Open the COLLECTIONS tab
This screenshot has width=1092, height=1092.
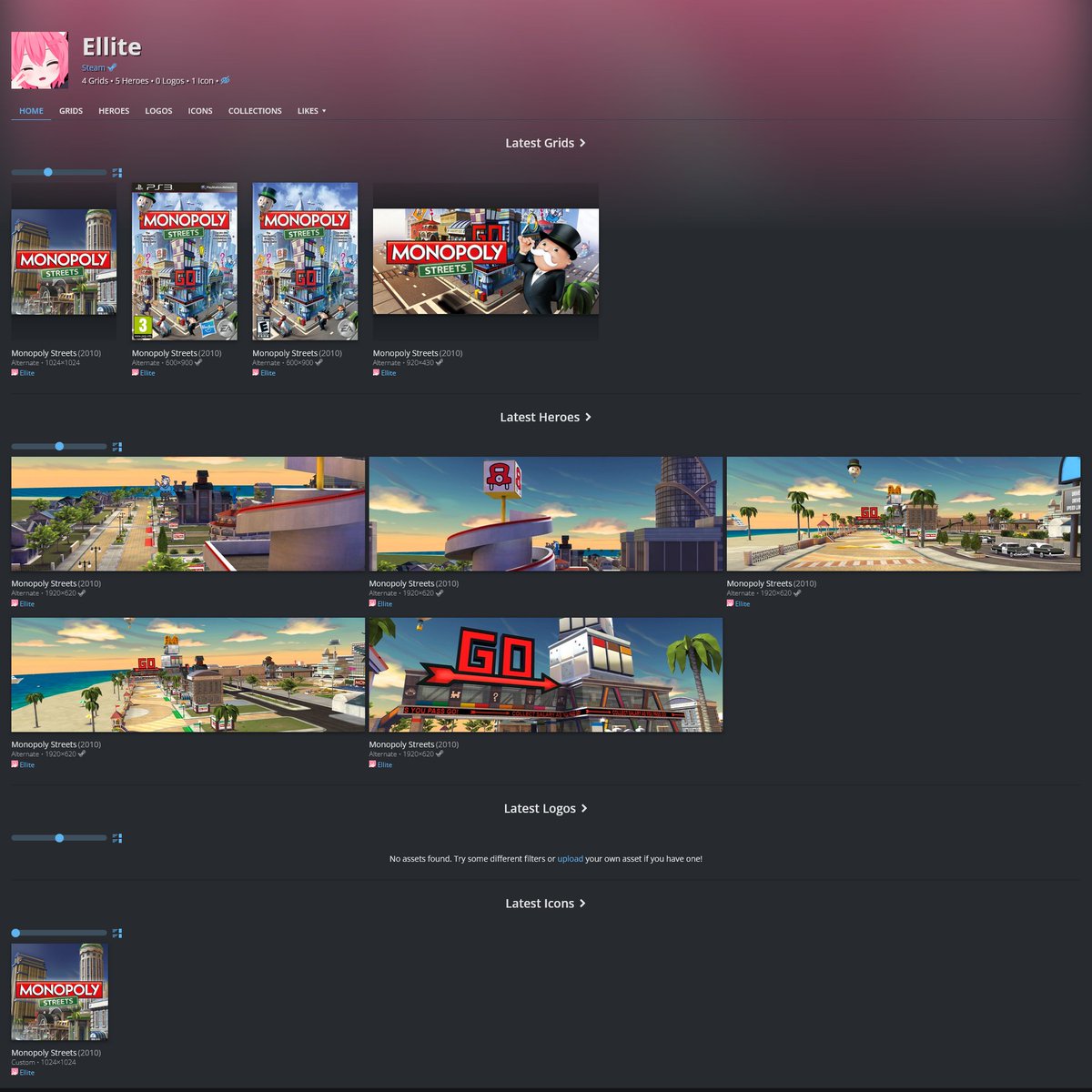click(x=255, y=110)
